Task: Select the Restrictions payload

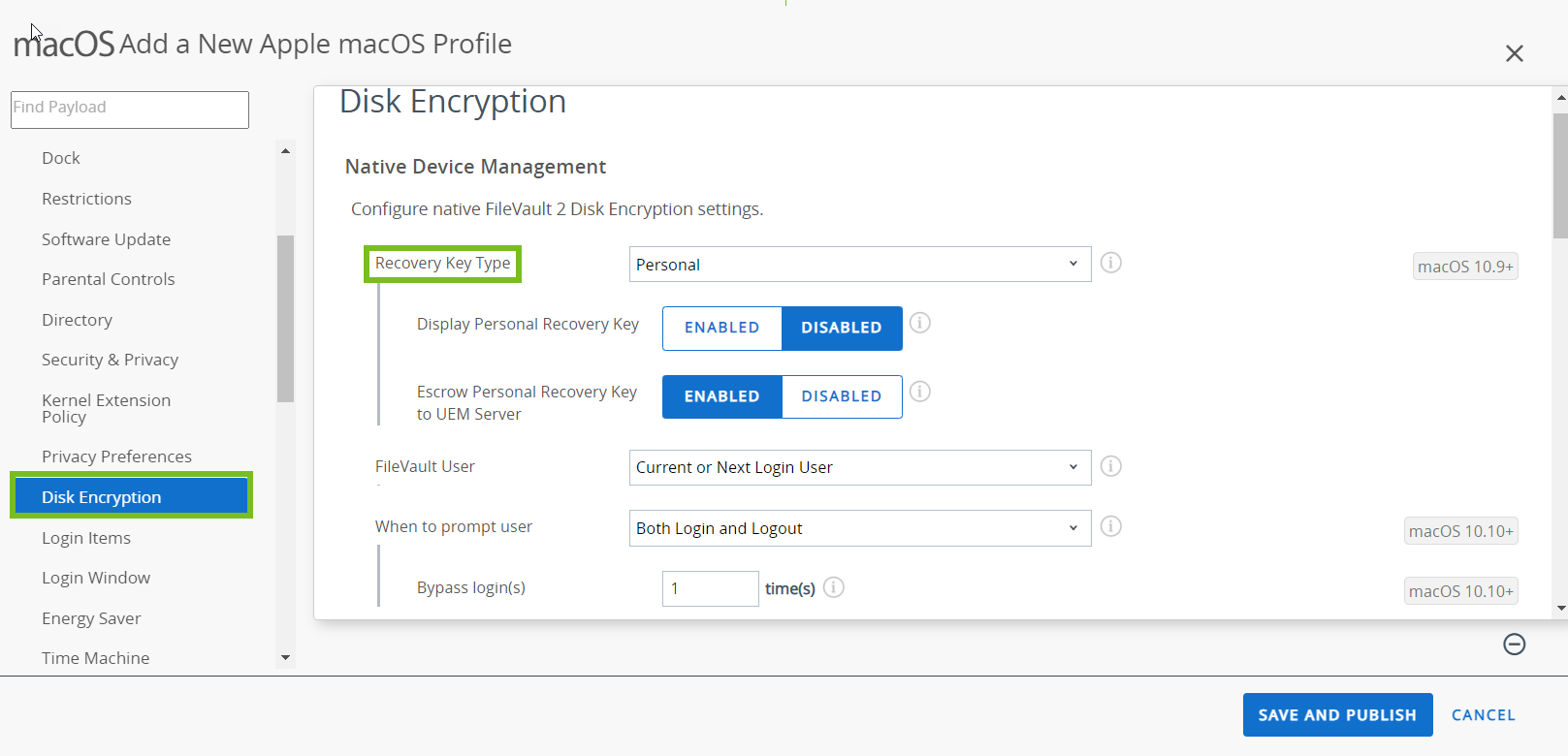Action: [86, 199]
